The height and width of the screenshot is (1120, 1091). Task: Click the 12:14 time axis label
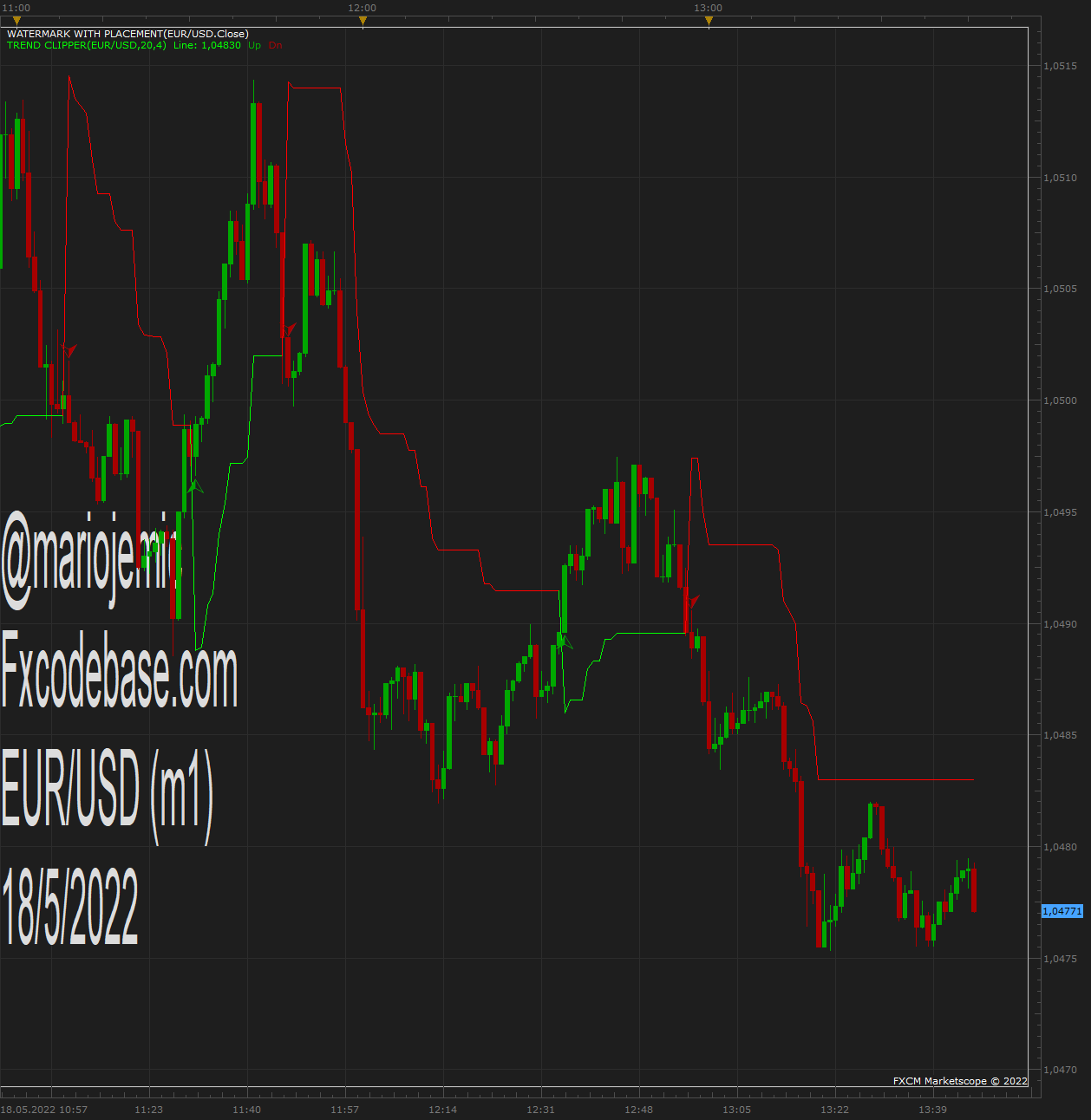443,1110
